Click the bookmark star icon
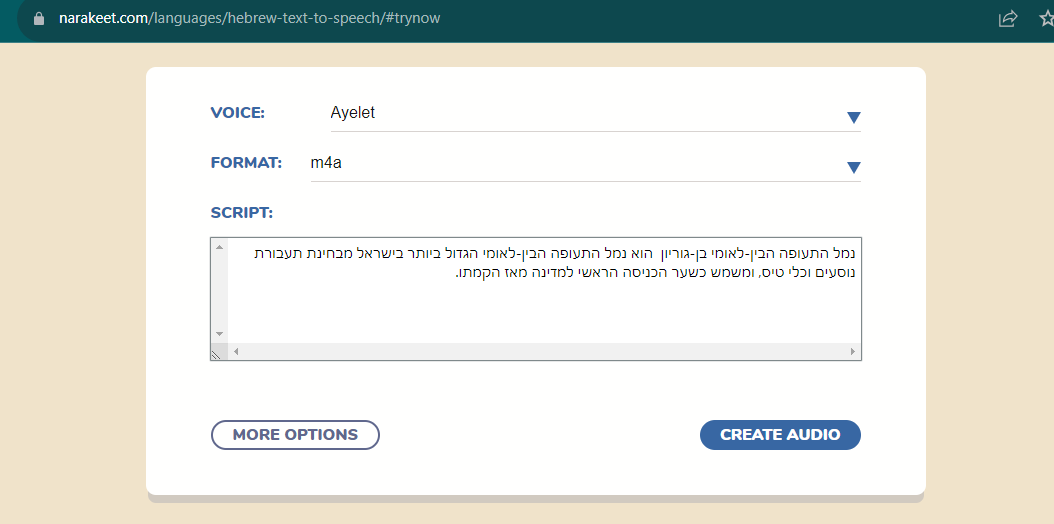Screen dimensions: 1054x524 coord(1047,18)
